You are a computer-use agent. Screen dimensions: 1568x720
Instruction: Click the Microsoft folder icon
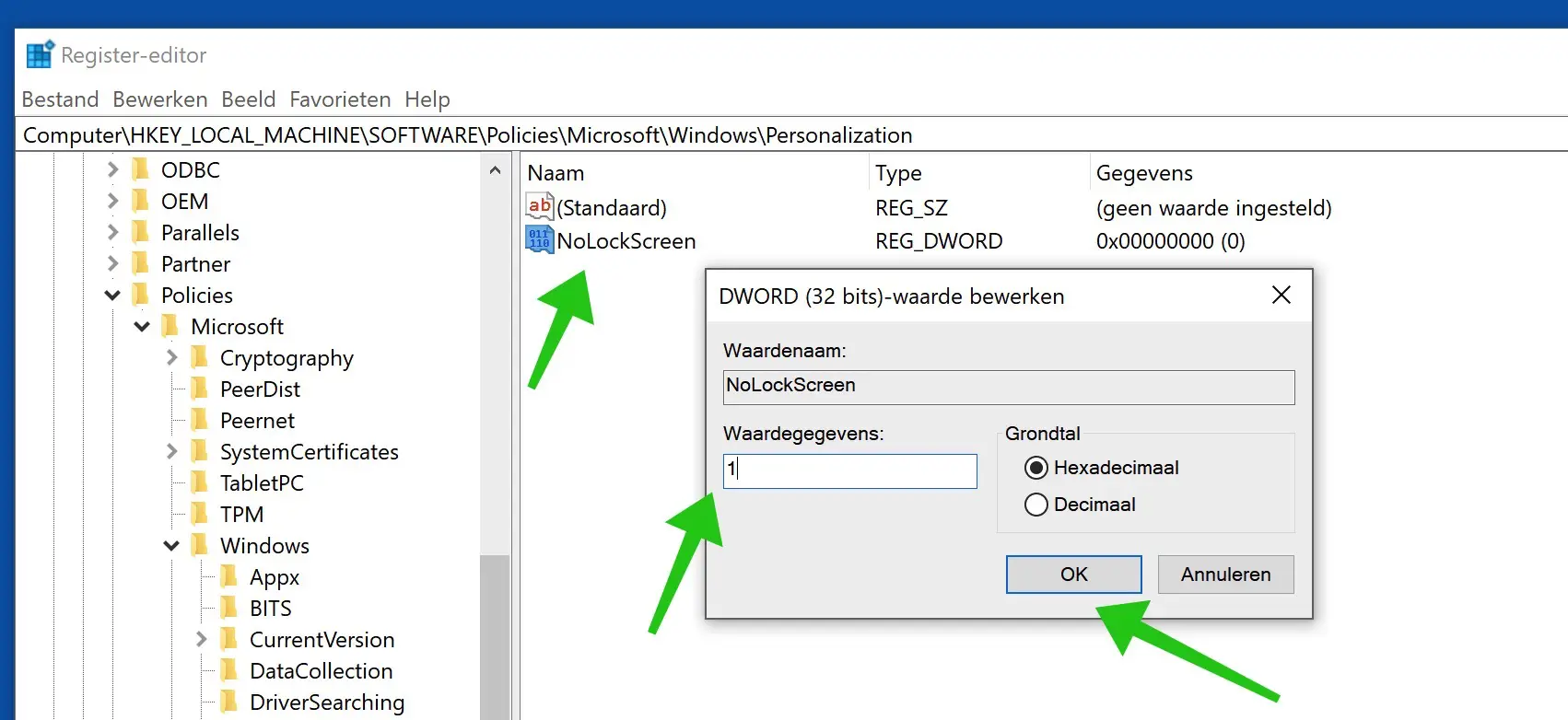[170, 326]
